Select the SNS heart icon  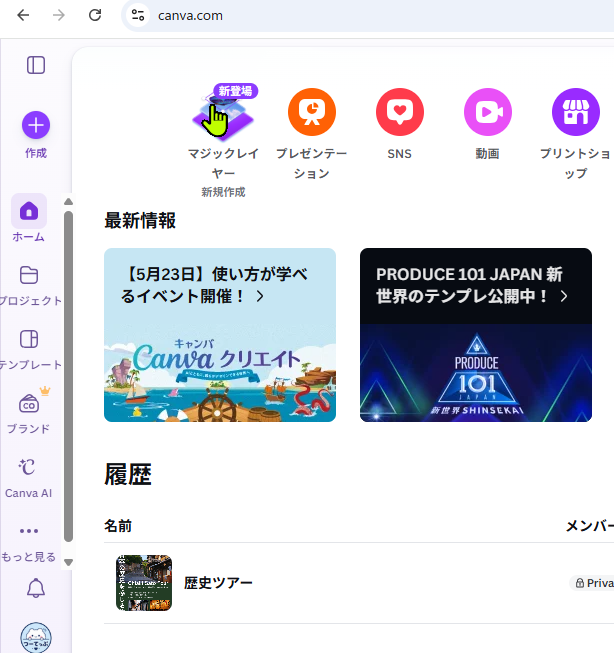[x=399, y=112]
